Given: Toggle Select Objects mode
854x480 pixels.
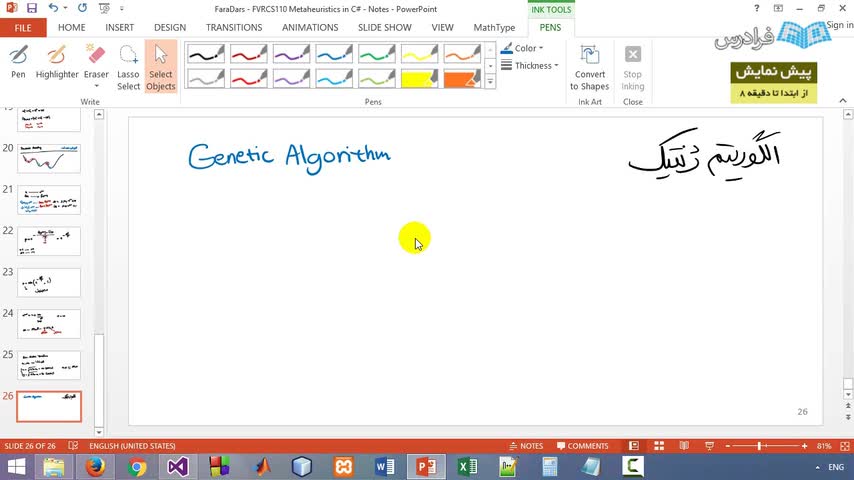Looking at the screenshot, I should click(x=161, y=68).
